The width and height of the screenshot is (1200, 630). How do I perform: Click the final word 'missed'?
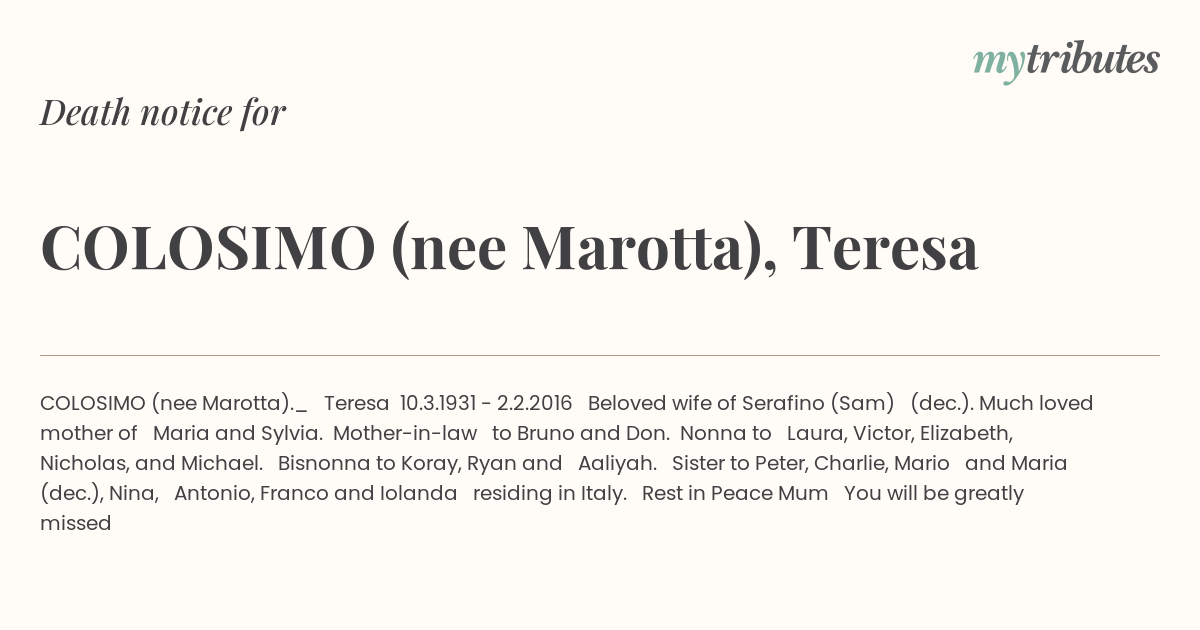click(x=75, y=523)
